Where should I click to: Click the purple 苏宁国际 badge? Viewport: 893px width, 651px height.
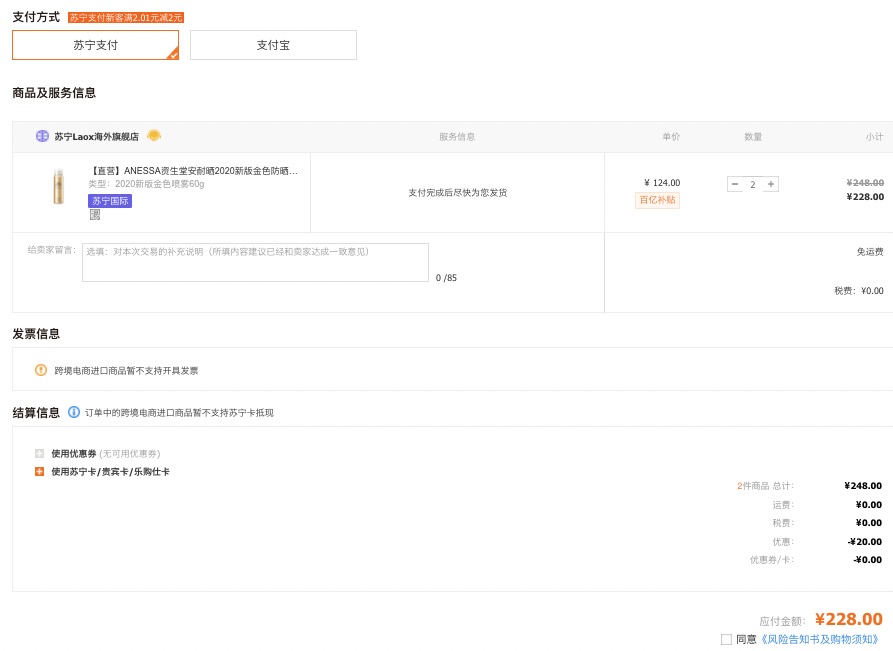pyautogui.click(x=110, y=200)
